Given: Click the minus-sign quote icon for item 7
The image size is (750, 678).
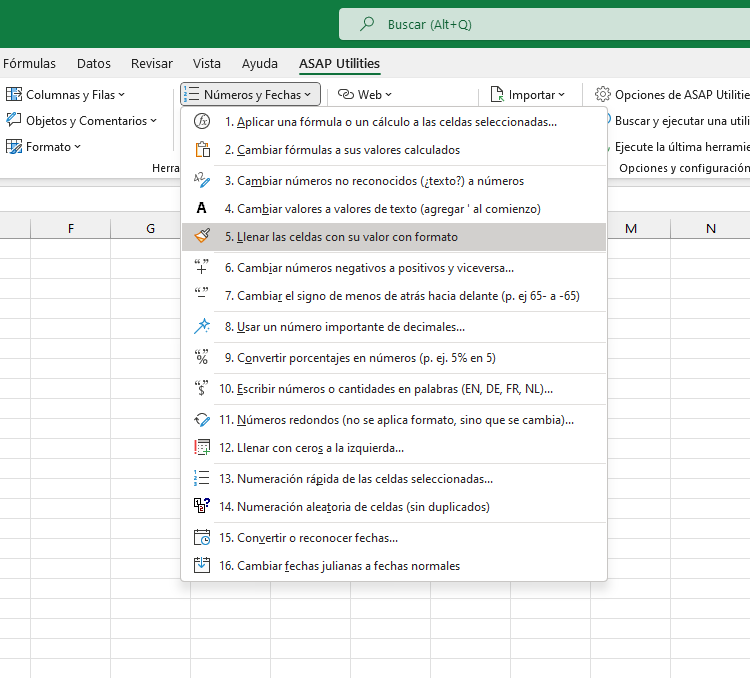Looking at the screenshot, I should 202,293.
